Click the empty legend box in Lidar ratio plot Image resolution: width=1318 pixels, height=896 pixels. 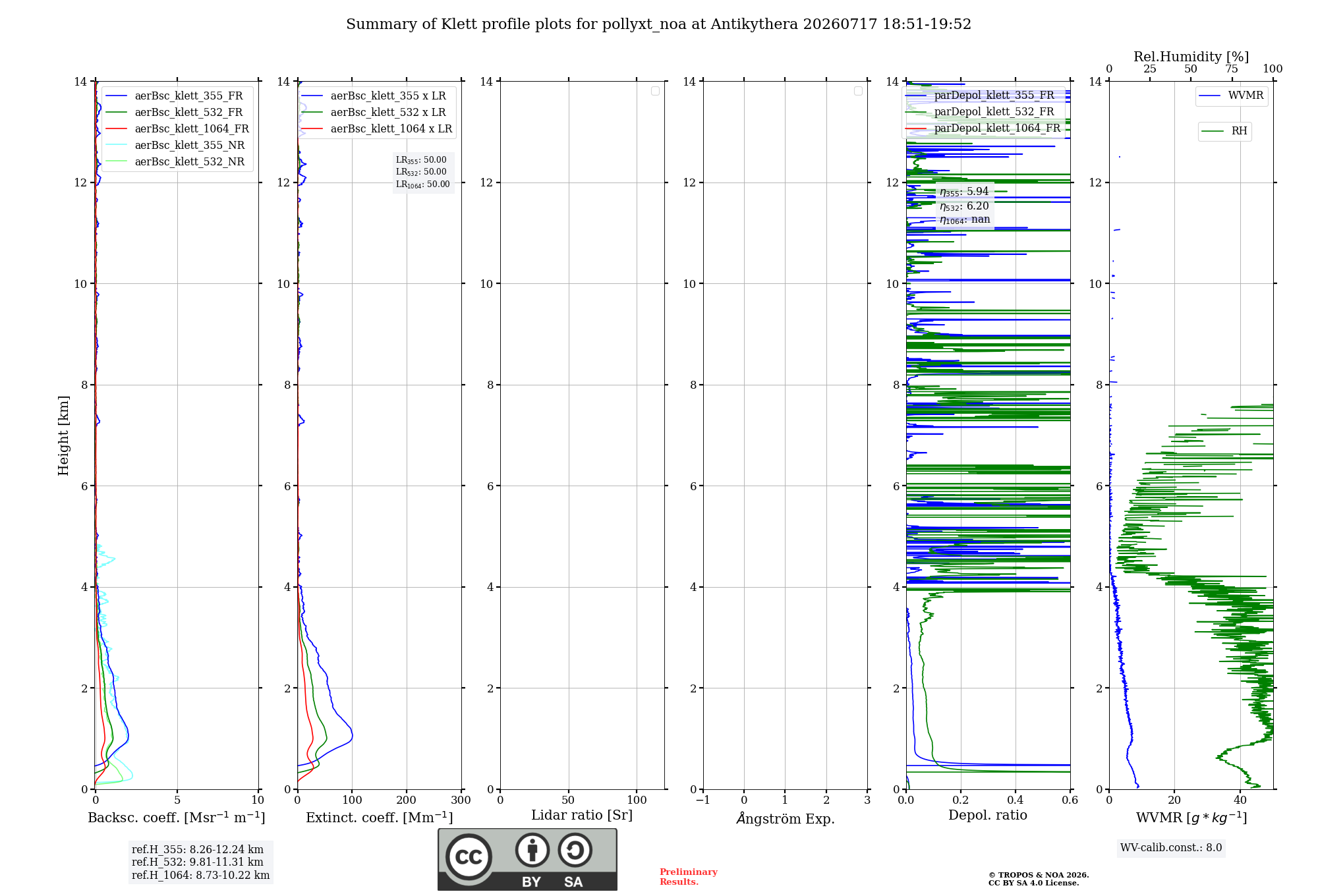655,91
